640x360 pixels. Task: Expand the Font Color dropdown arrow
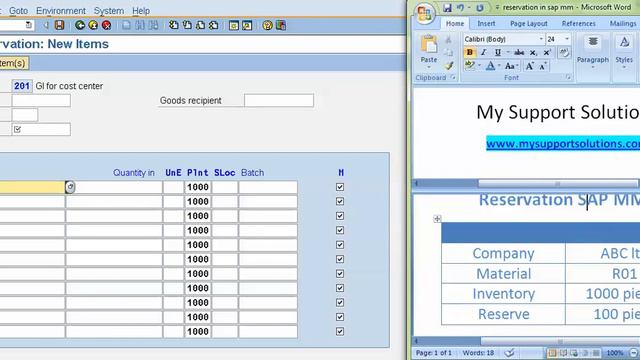coord(499,66)
